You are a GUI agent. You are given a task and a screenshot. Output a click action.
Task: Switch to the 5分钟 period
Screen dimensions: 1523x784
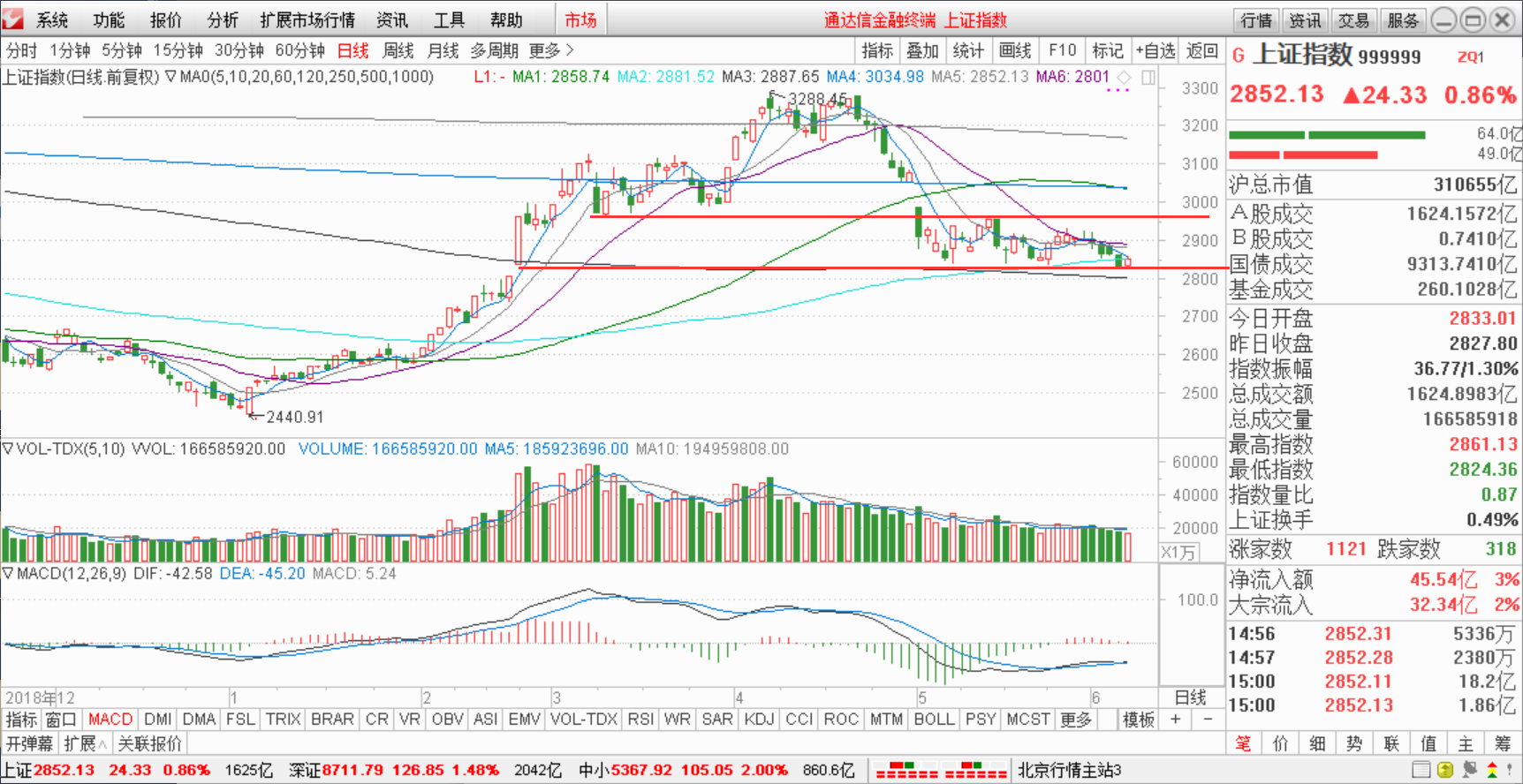122,50
